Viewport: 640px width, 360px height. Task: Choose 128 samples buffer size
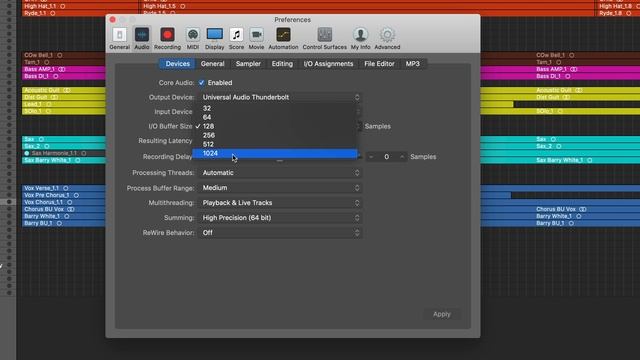pos(275,126)
